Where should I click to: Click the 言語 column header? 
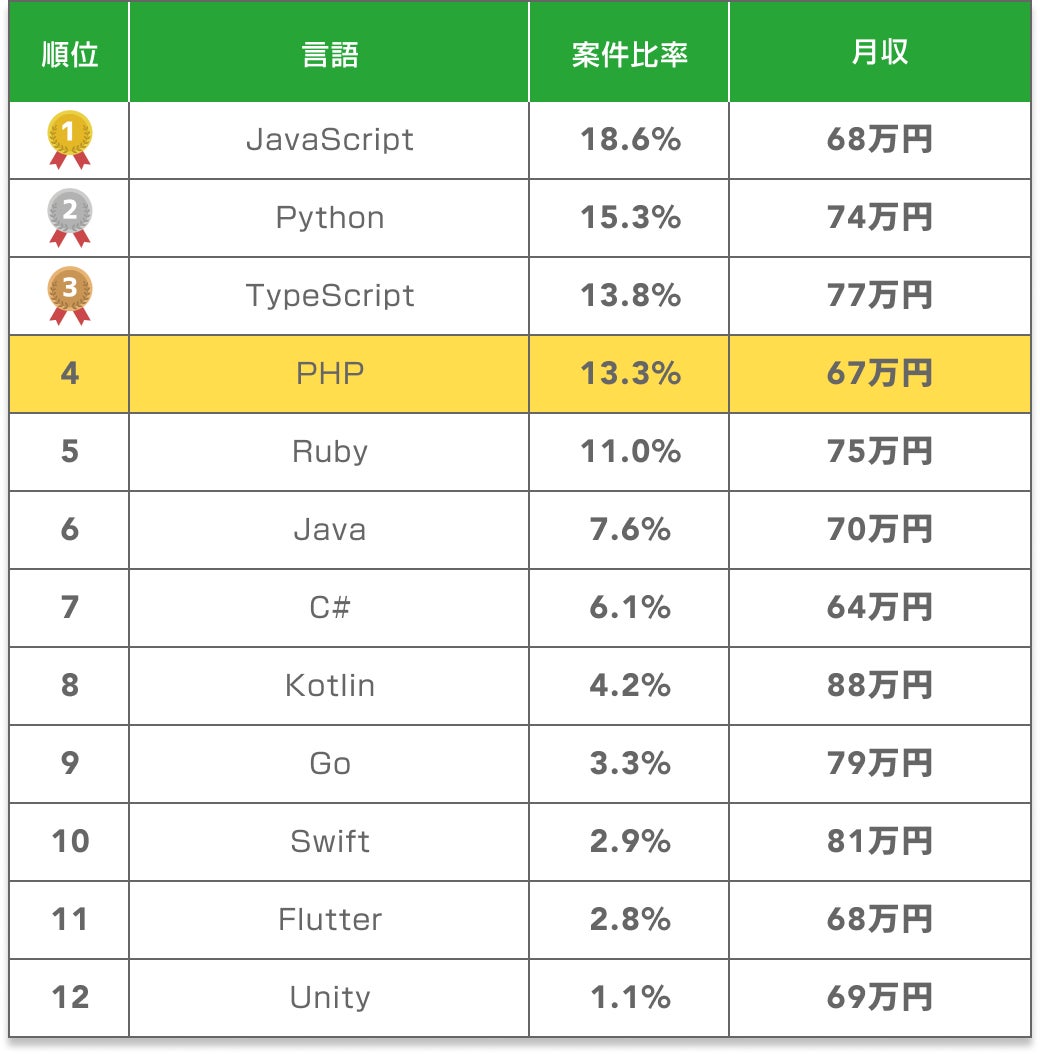329,53
